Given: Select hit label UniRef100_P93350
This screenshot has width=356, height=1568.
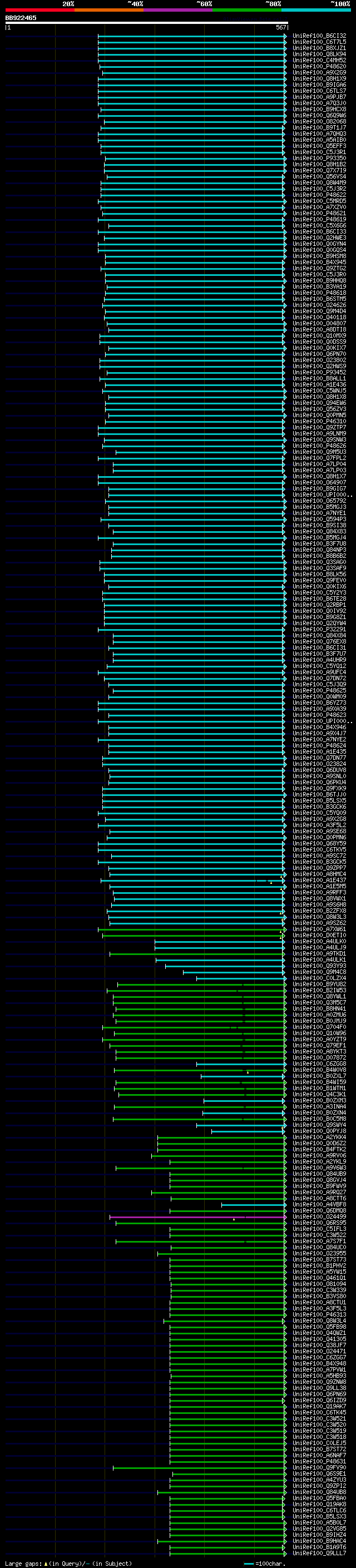Looking at the screenshot, I should pos(319,159).
